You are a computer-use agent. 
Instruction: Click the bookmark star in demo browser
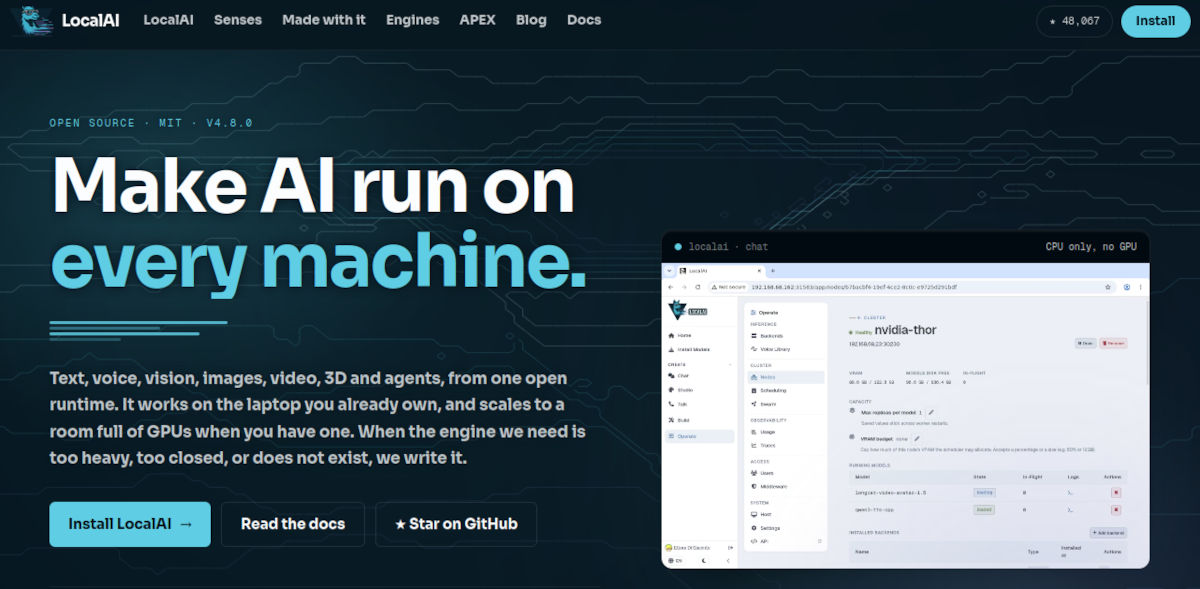[1108, 286]
